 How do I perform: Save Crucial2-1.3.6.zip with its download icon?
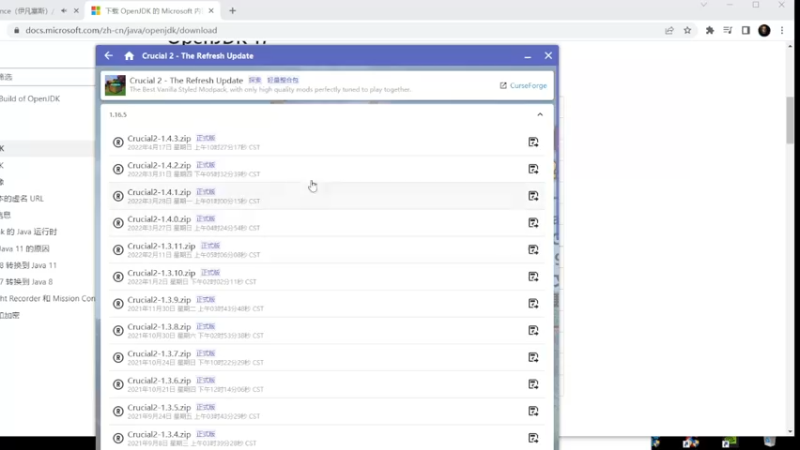pos(533,384)
